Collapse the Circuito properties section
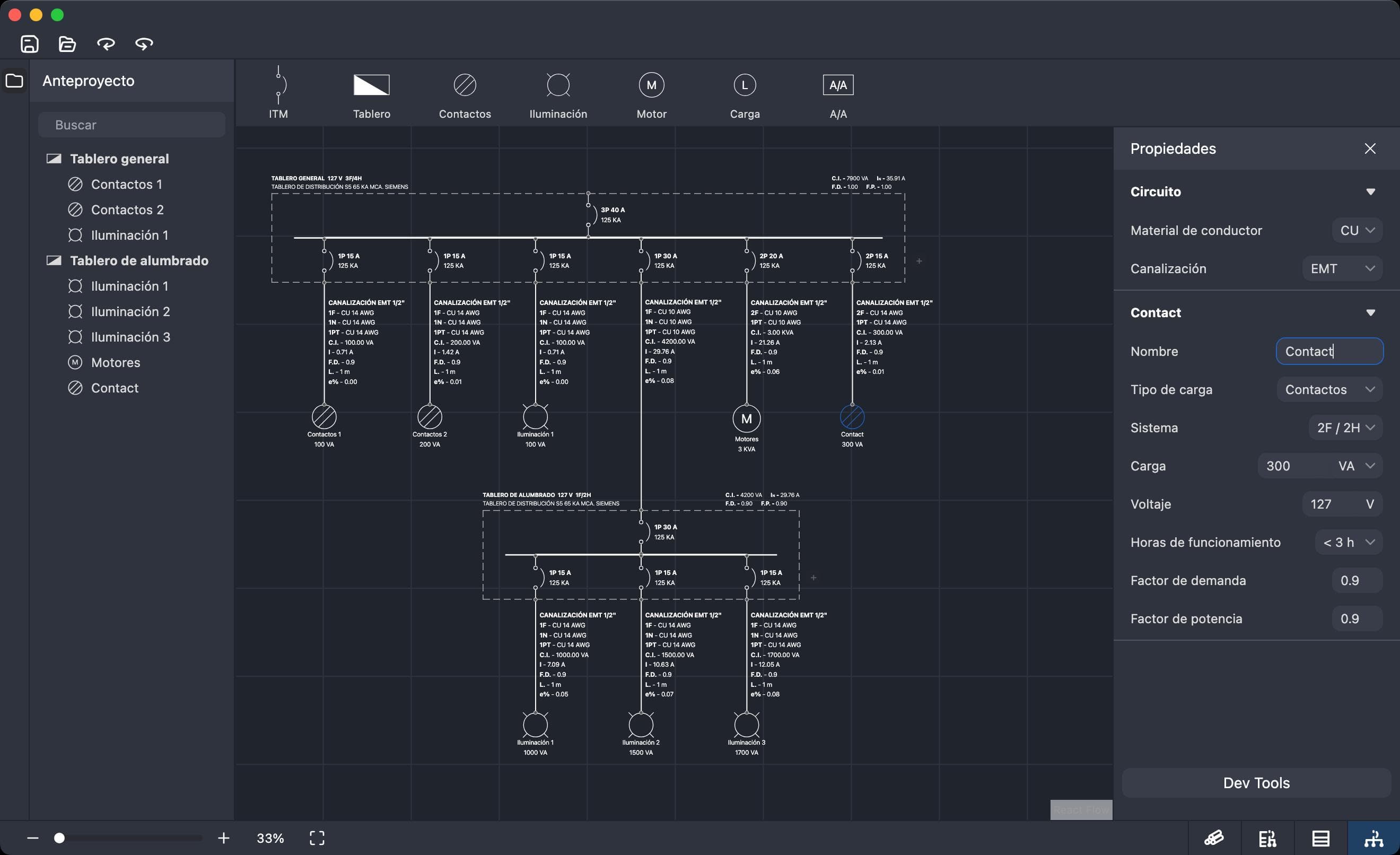 click(x=1370, y=191)
